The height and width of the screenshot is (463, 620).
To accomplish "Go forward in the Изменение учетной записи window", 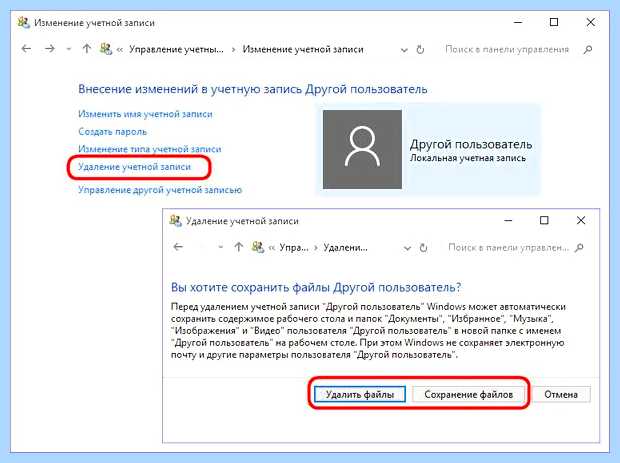I will click(50, 49).
